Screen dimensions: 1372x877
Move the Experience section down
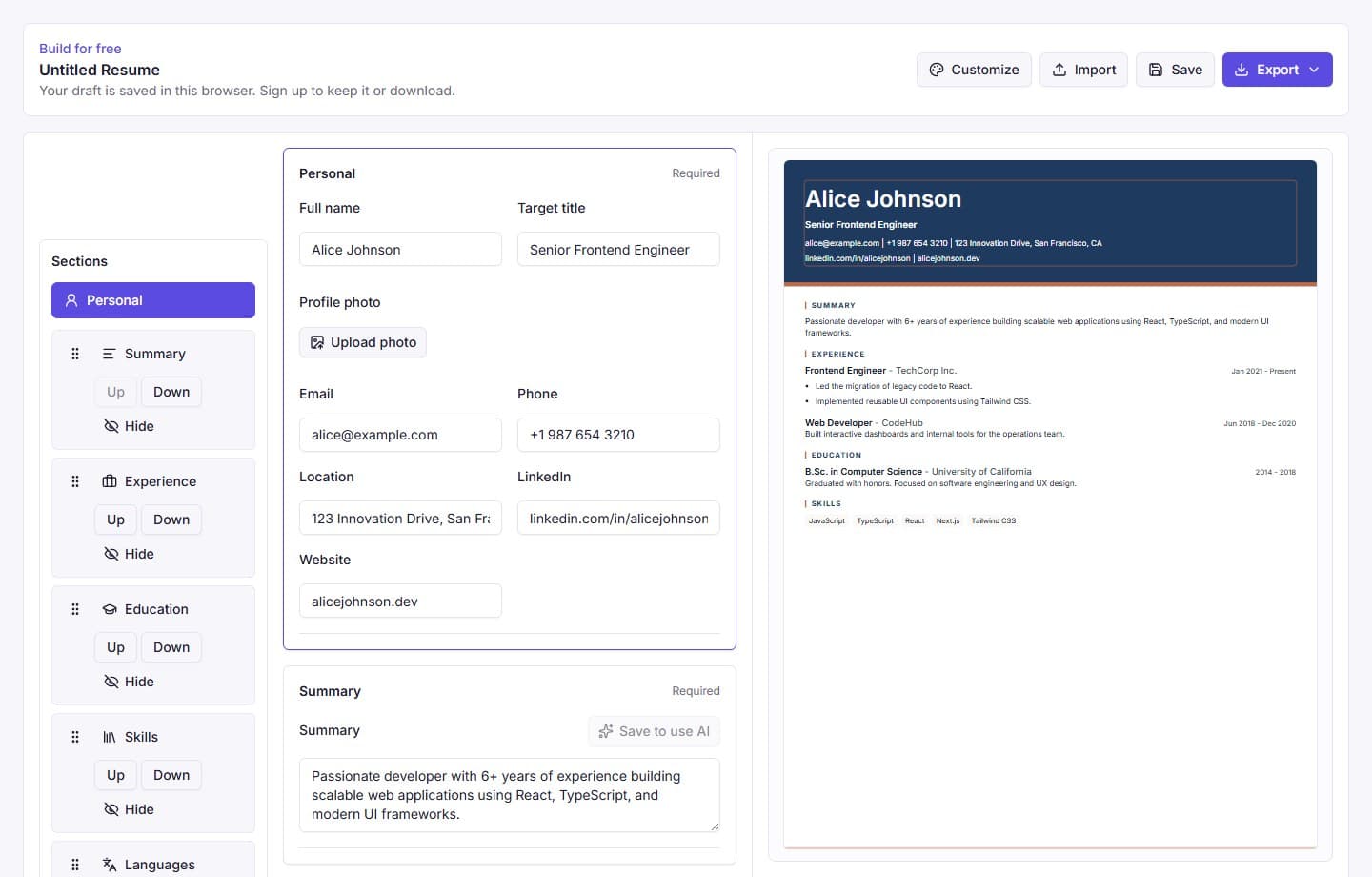point(171,520)
